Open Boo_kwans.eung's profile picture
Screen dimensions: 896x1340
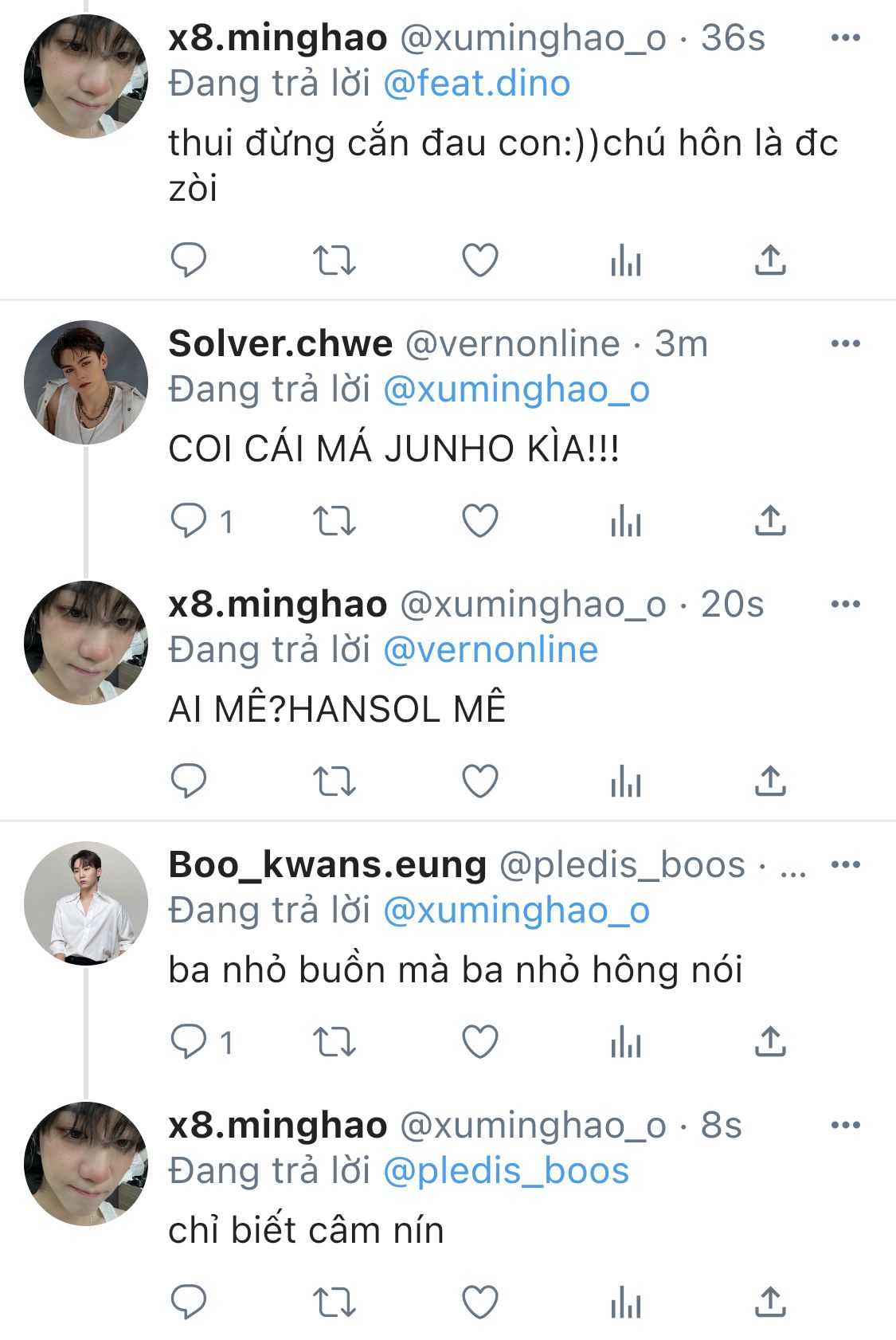tap(86, 903)
